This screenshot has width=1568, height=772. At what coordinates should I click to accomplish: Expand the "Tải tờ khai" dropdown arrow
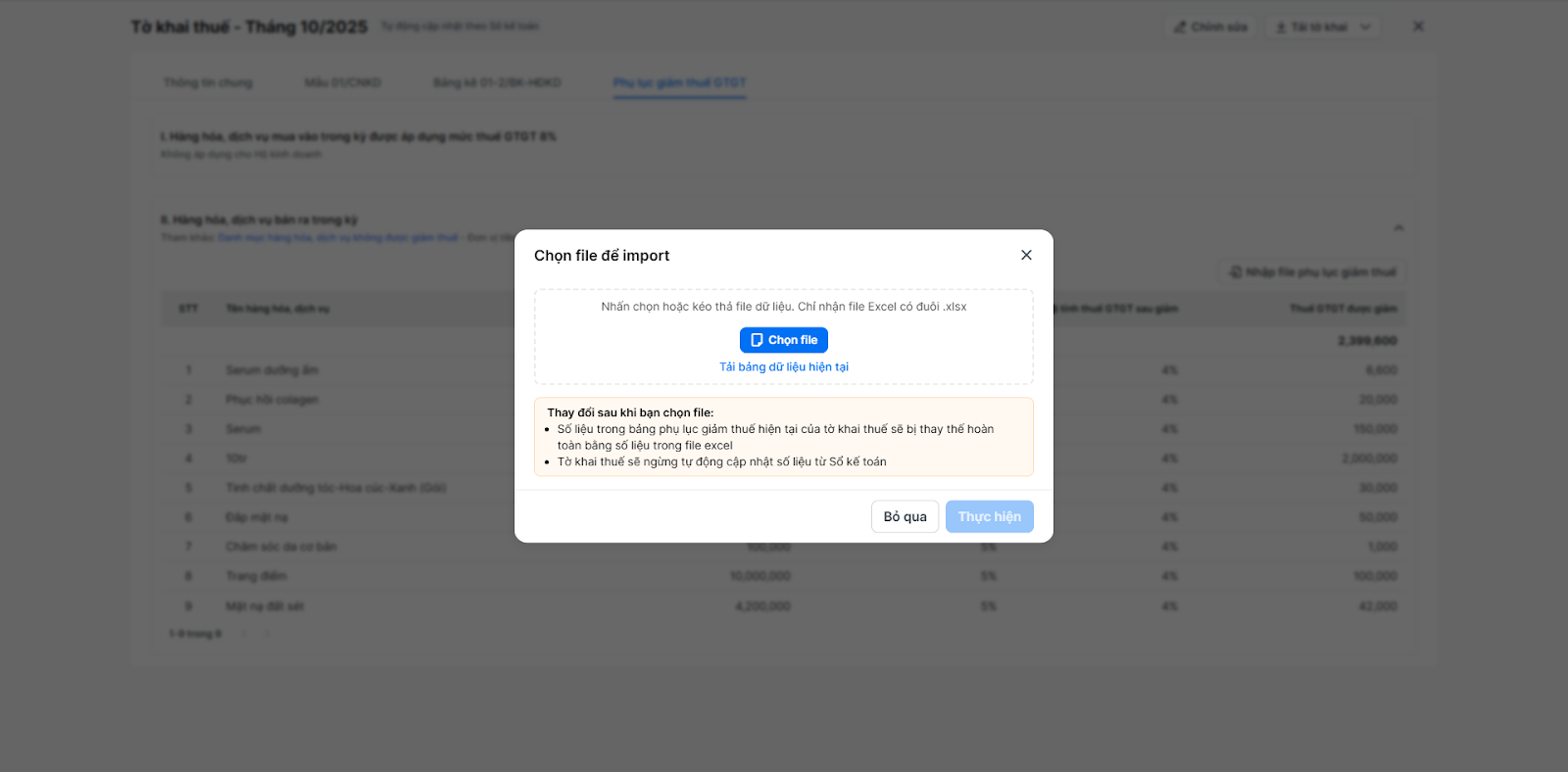(1365, 27)
